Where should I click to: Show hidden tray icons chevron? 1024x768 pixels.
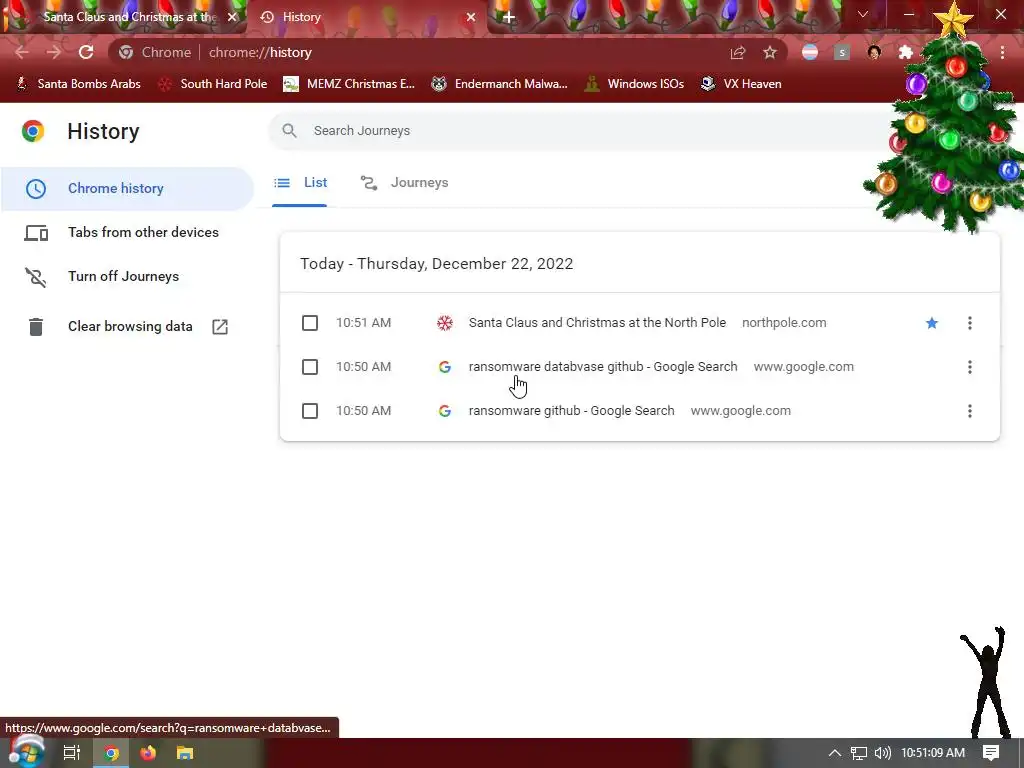[835, 753]
